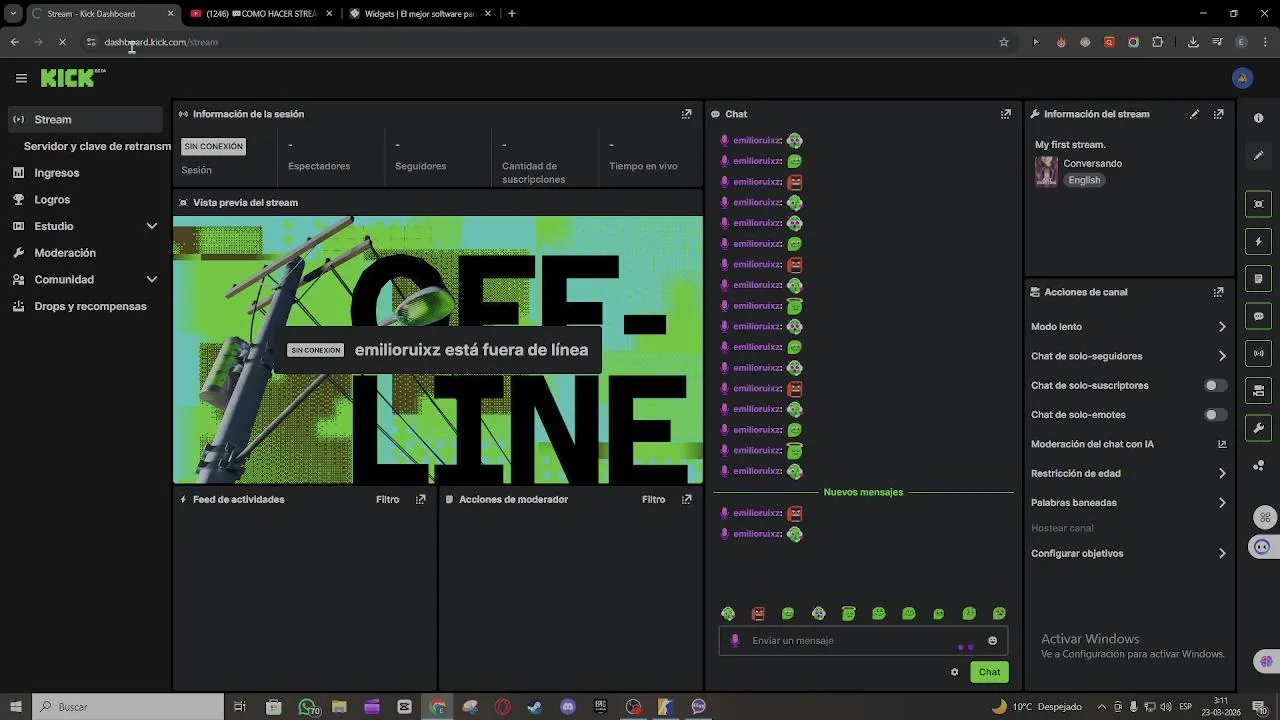Screen dimensions: 1280x720
Task: Toggle Chat de solo-emotes switch
Action: pyautogui.click(x=1215, y=415)
